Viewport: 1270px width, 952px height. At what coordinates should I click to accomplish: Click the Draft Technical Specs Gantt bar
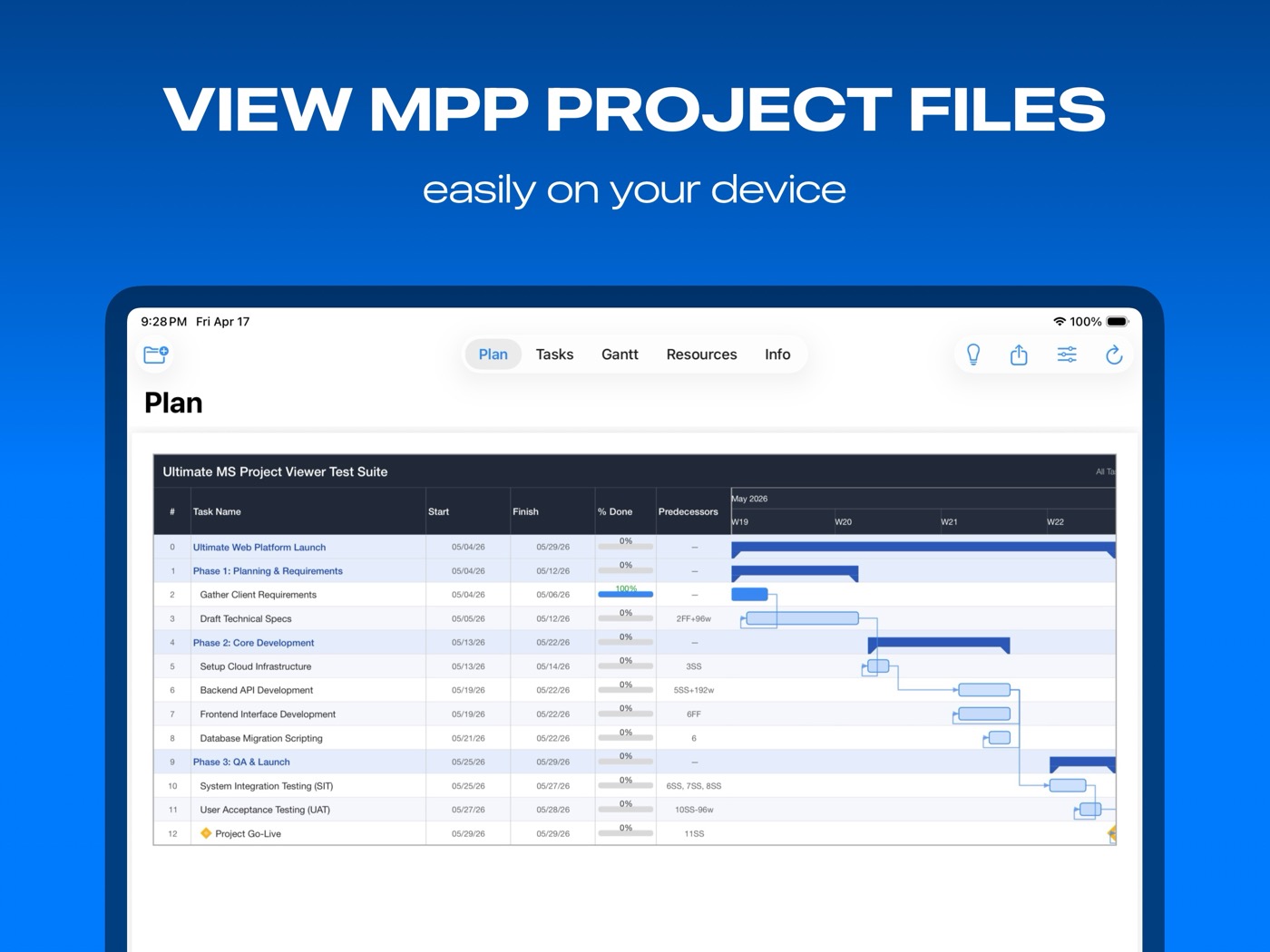click(x=802, y=618)
